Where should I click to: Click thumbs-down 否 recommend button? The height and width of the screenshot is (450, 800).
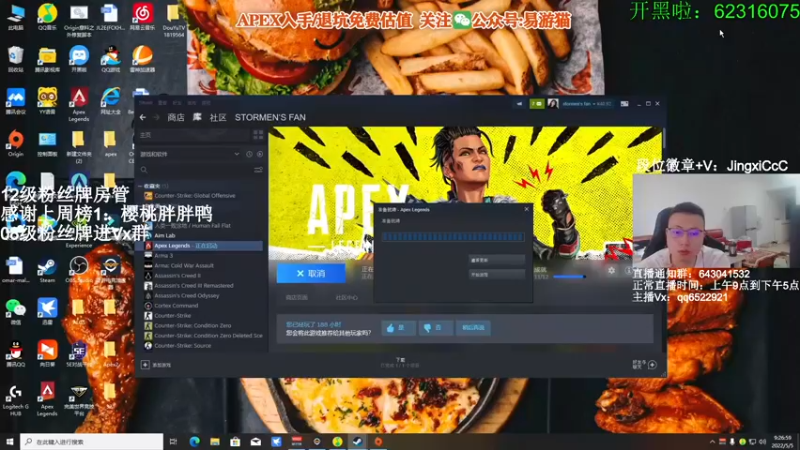tap(435, 328)
